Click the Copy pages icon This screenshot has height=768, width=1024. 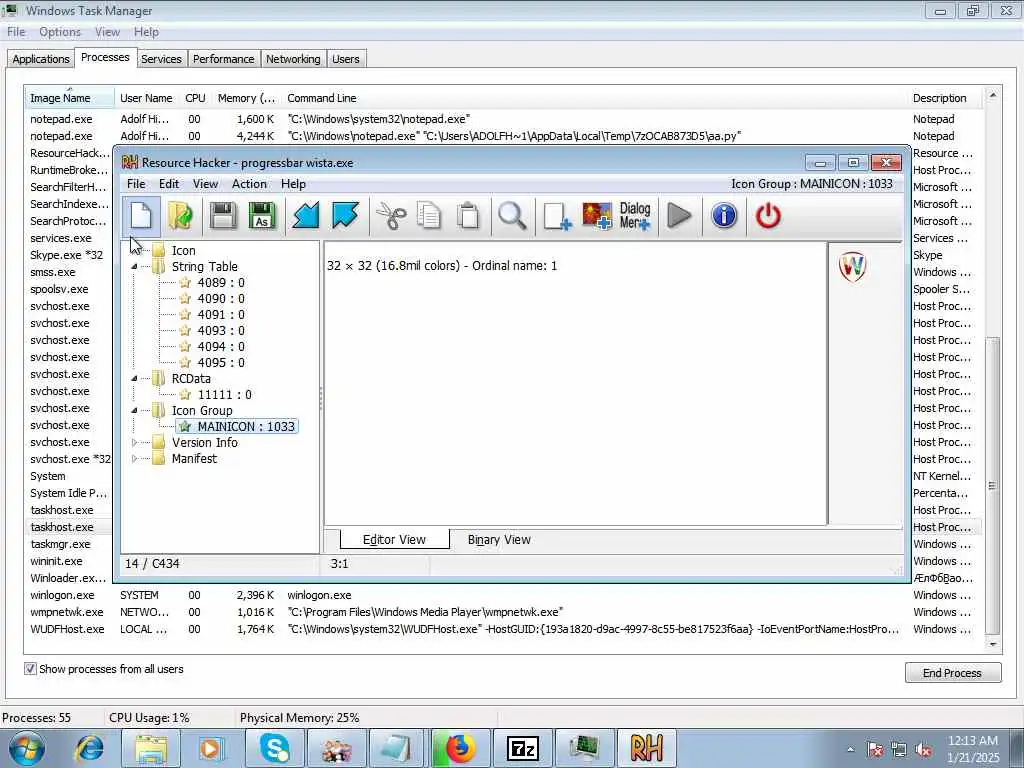pyautogui.click(x=429, y=216)
